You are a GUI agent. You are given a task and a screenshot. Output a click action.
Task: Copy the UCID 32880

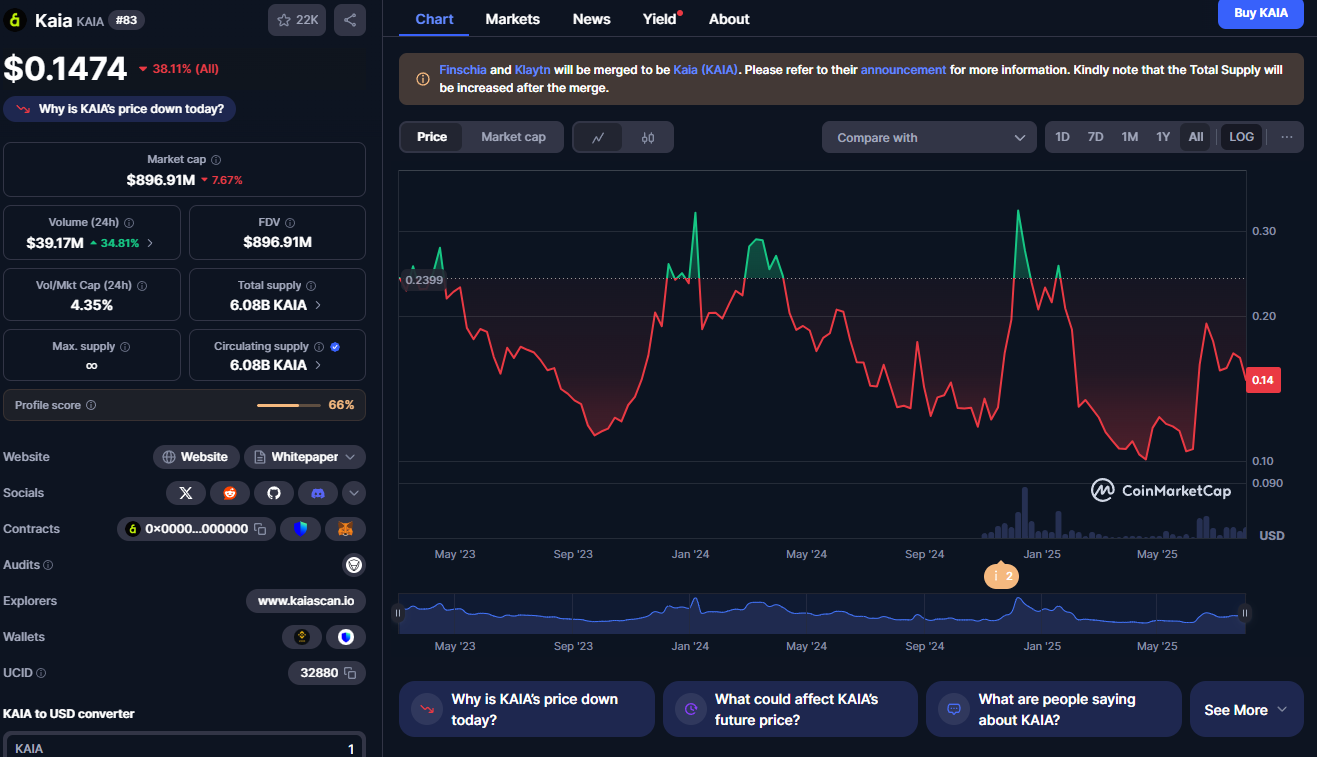coord(350,673)
